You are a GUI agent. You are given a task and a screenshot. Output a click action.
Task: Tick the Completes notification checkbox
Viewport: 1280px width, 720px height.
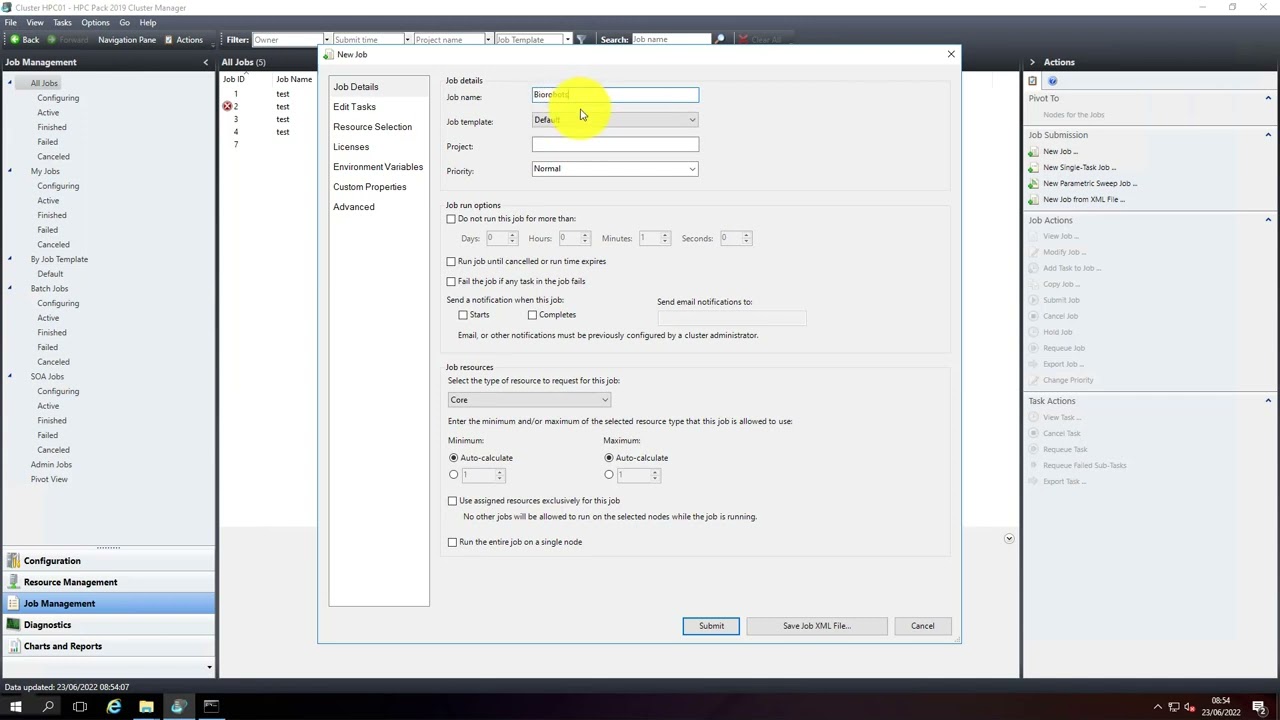(x=532, y=315)
